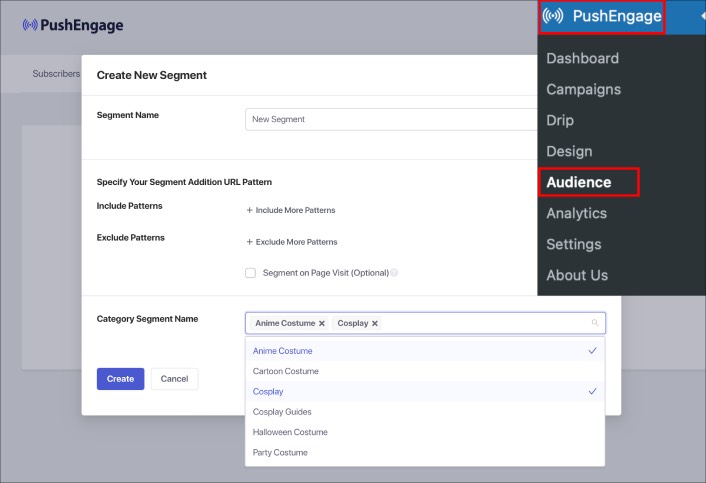Pick Halloween Costume from the dropdown
706x483 pixels.
tap(425, 432)
